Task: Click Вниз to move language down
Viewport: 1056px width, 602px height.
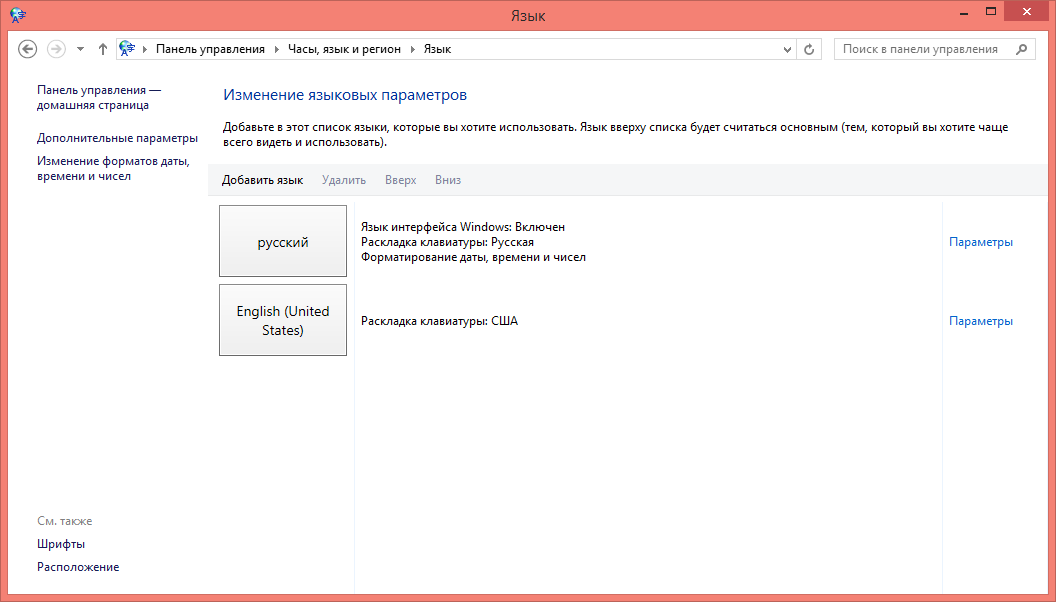Action: 448,180
